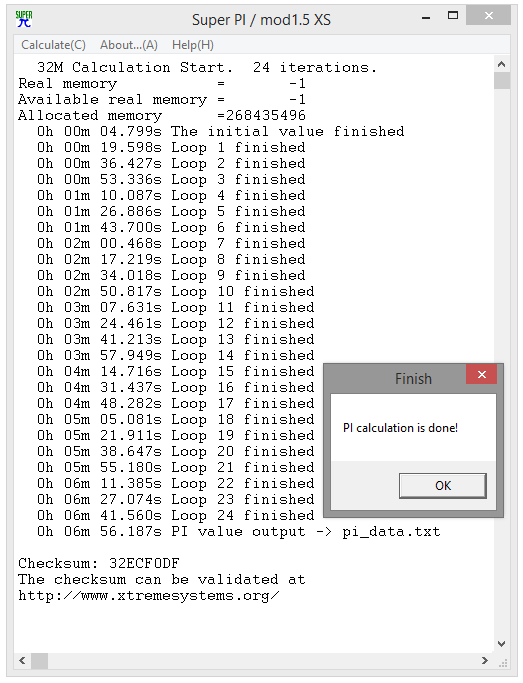Click the Loop 24 finished line
Viewport: 523px width, 683px height.
175,516
